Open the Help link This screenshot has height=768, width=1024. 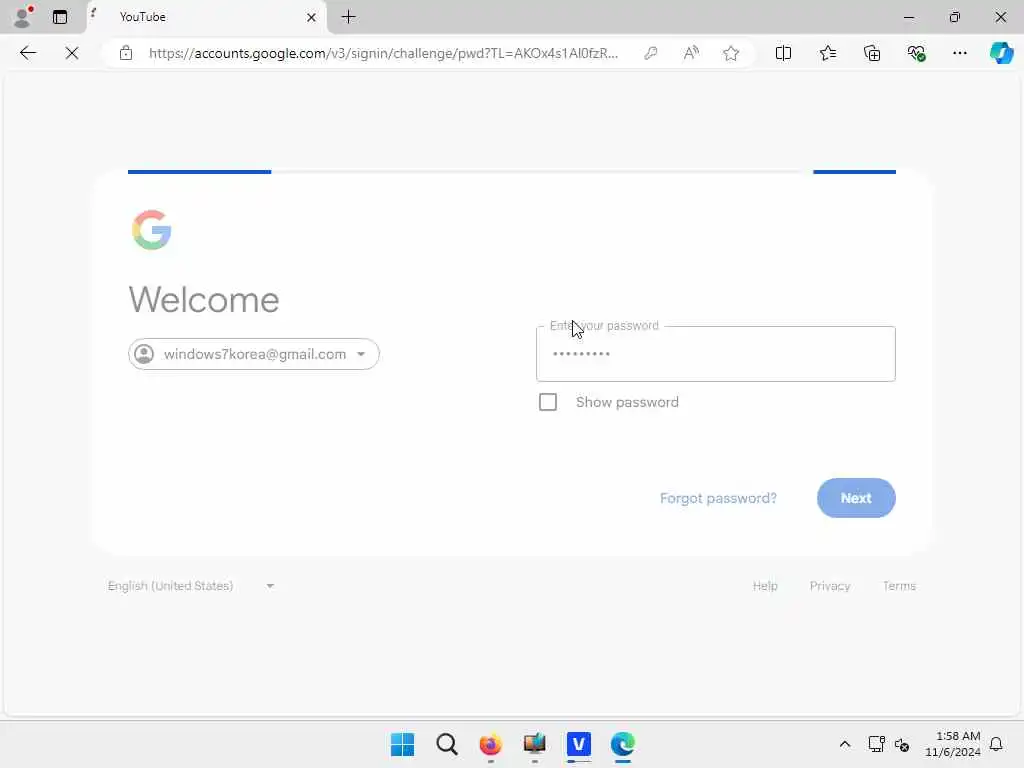tap(765, 586)
